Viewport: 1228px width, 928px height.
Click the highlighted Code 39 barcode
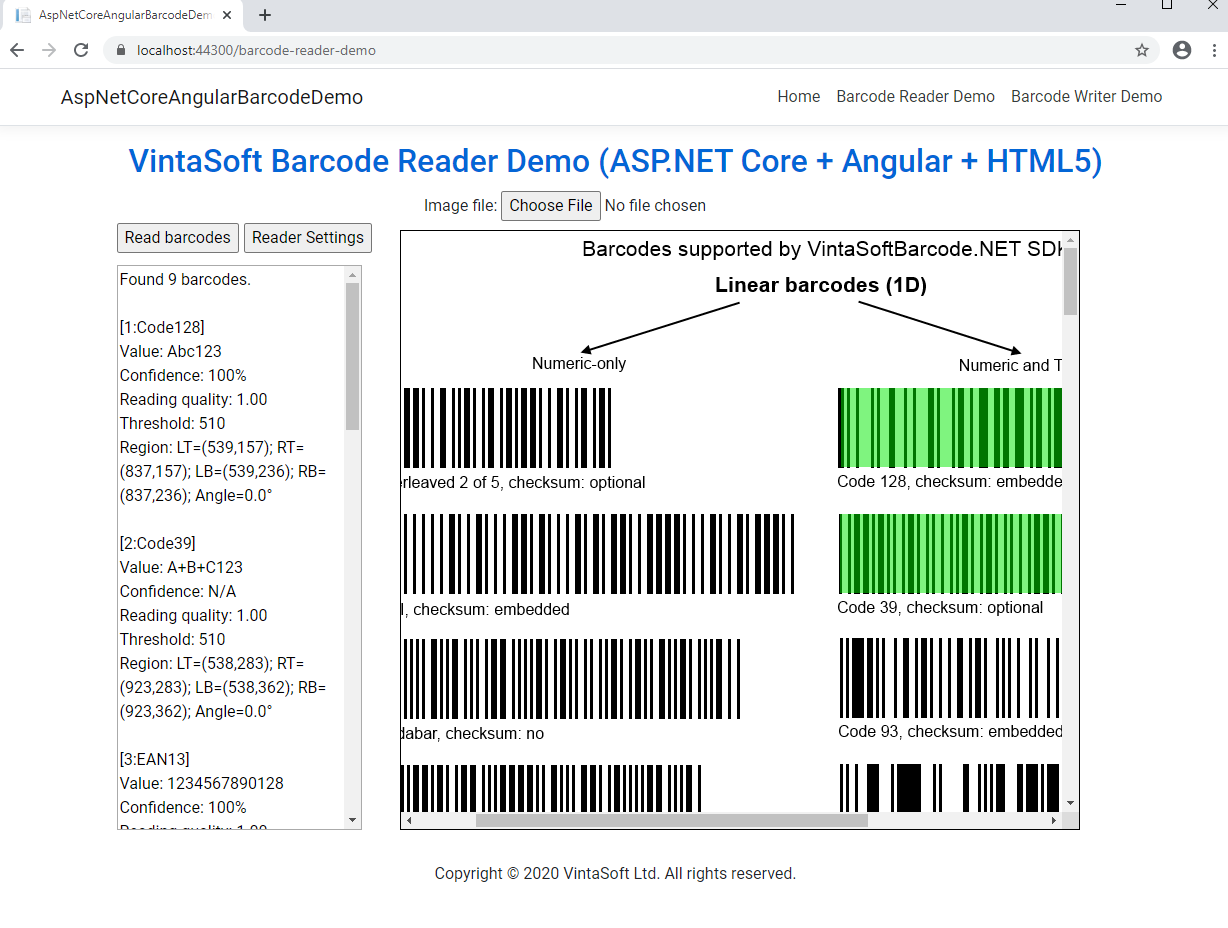[950, 554]
